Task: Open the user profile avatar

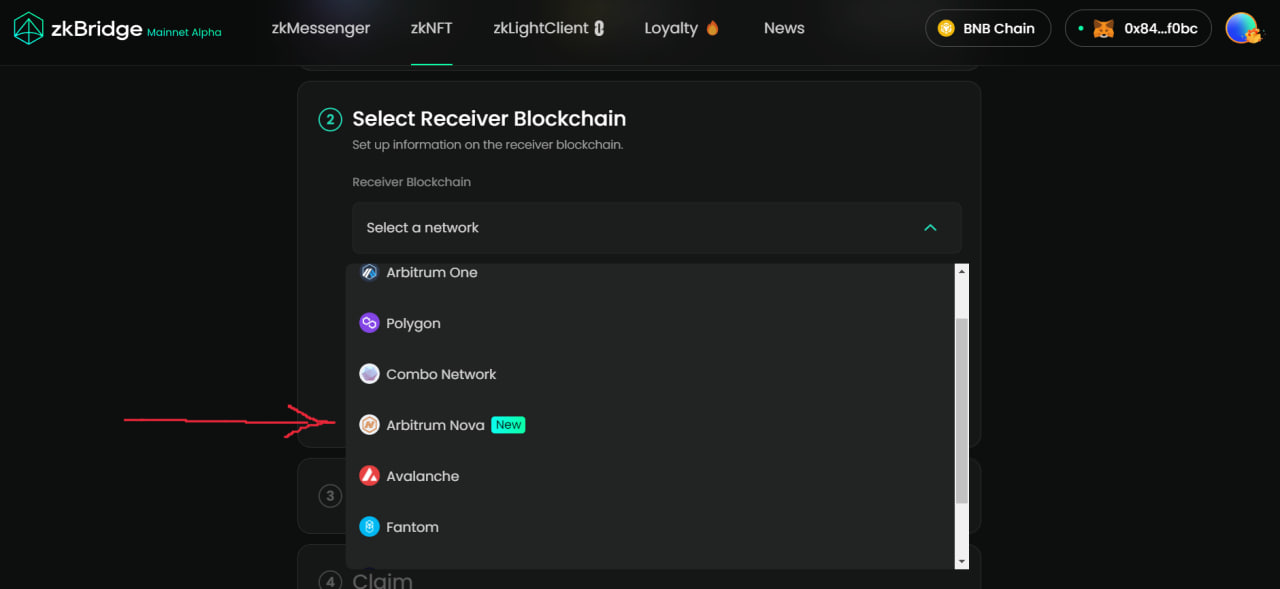Action: click(1243, 28)
